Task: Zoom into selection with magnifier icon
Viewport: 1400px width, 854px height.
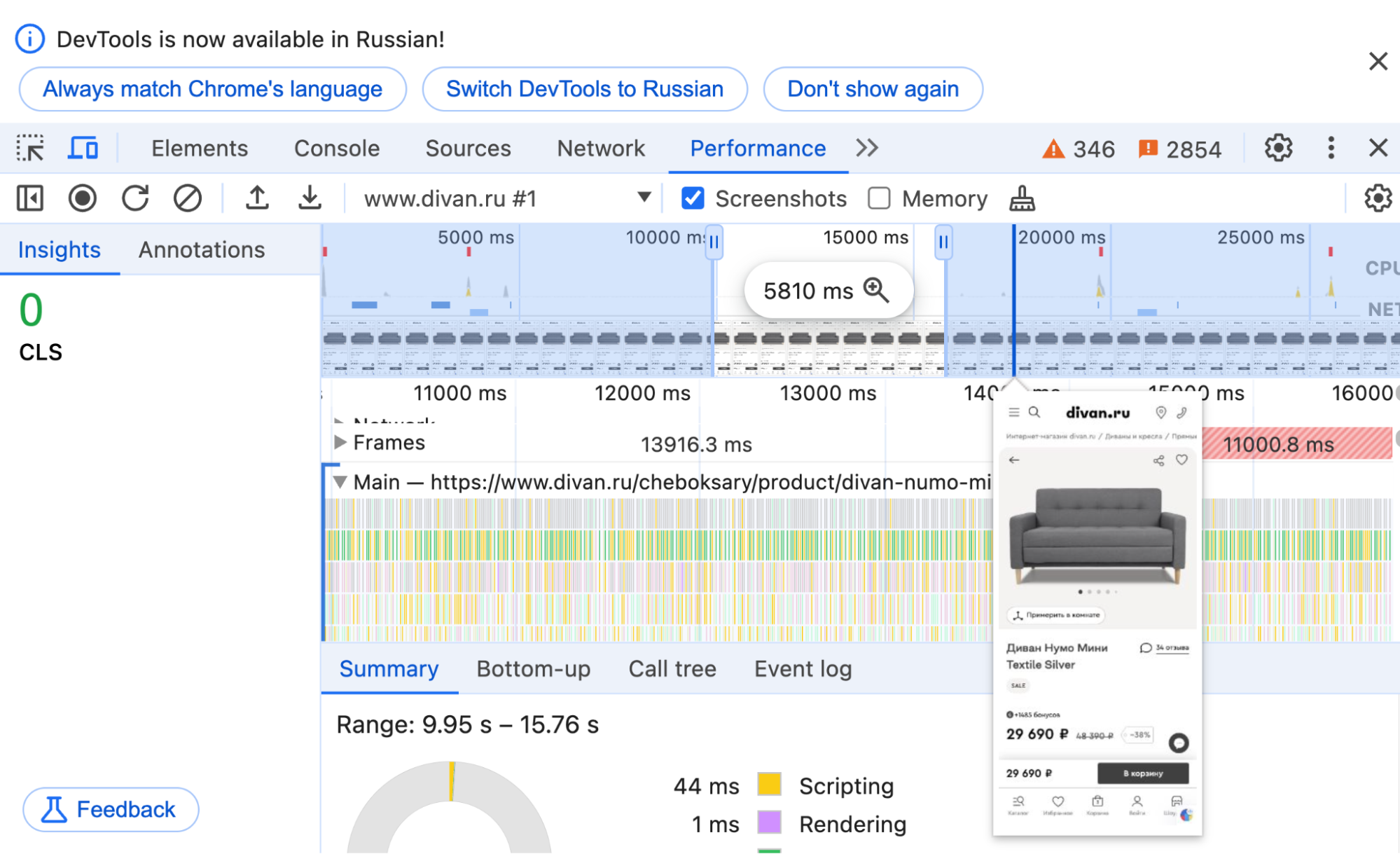Action: (x=876, y=290)
